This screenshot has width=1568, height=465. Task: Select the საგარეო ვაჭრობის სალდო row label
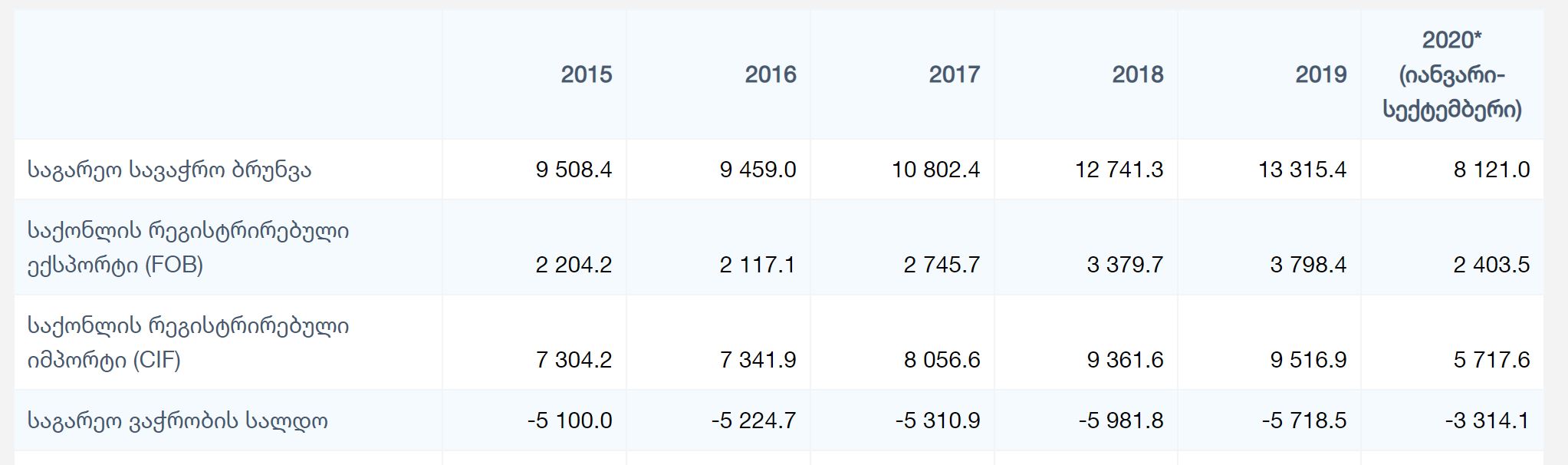coord(178,420)
